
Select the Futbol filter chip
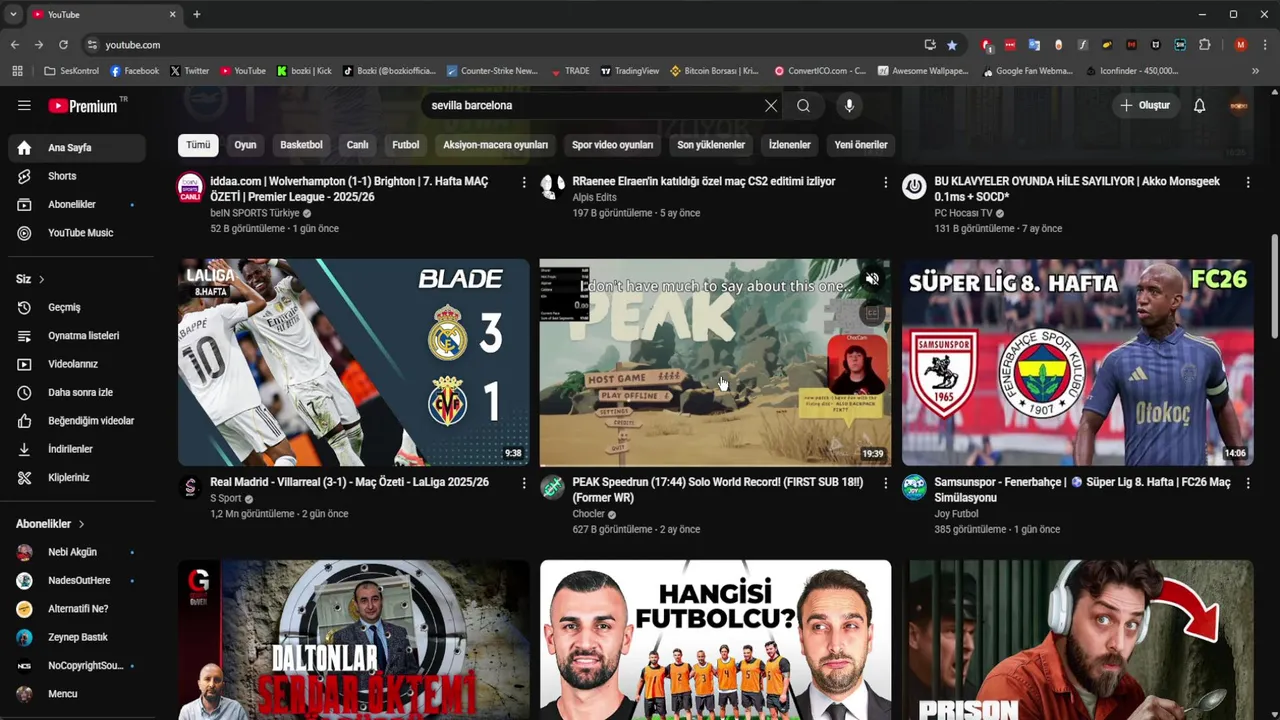click(405, 145)
